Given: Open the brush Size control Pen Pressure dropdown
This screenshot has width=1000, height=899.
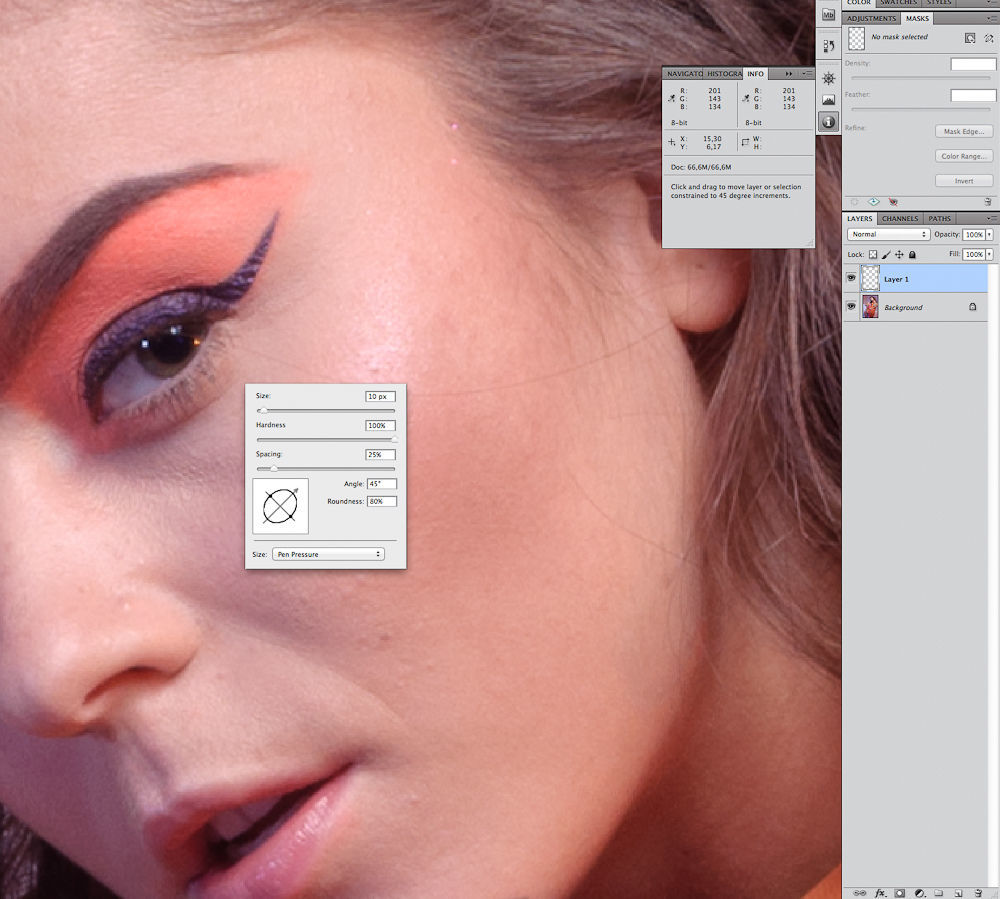Looking at the screenshot, I should pyautogui.click(x=328, y=554).
